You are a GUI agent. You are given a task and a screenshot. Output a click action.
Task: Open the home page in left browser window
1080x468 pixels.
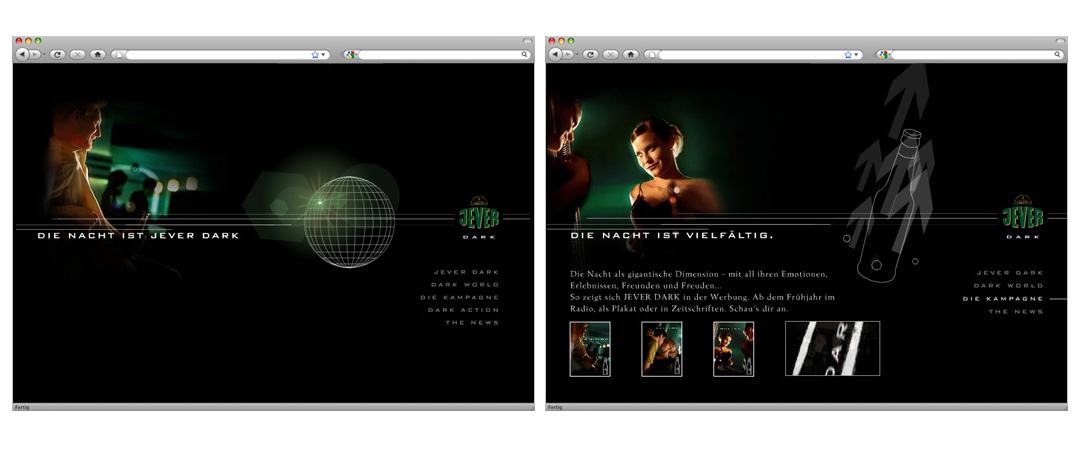98,54
